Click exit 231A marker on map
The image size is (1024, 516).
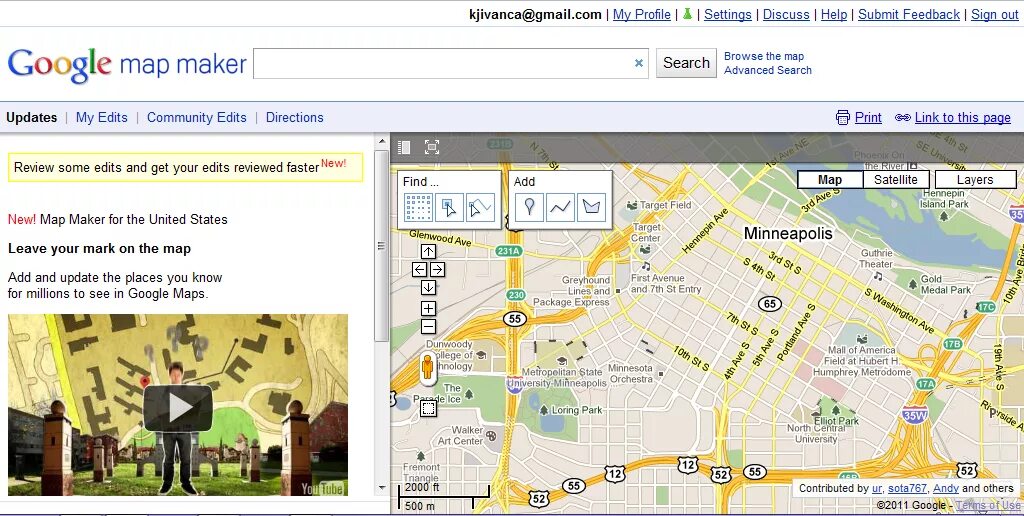point(508,251)
